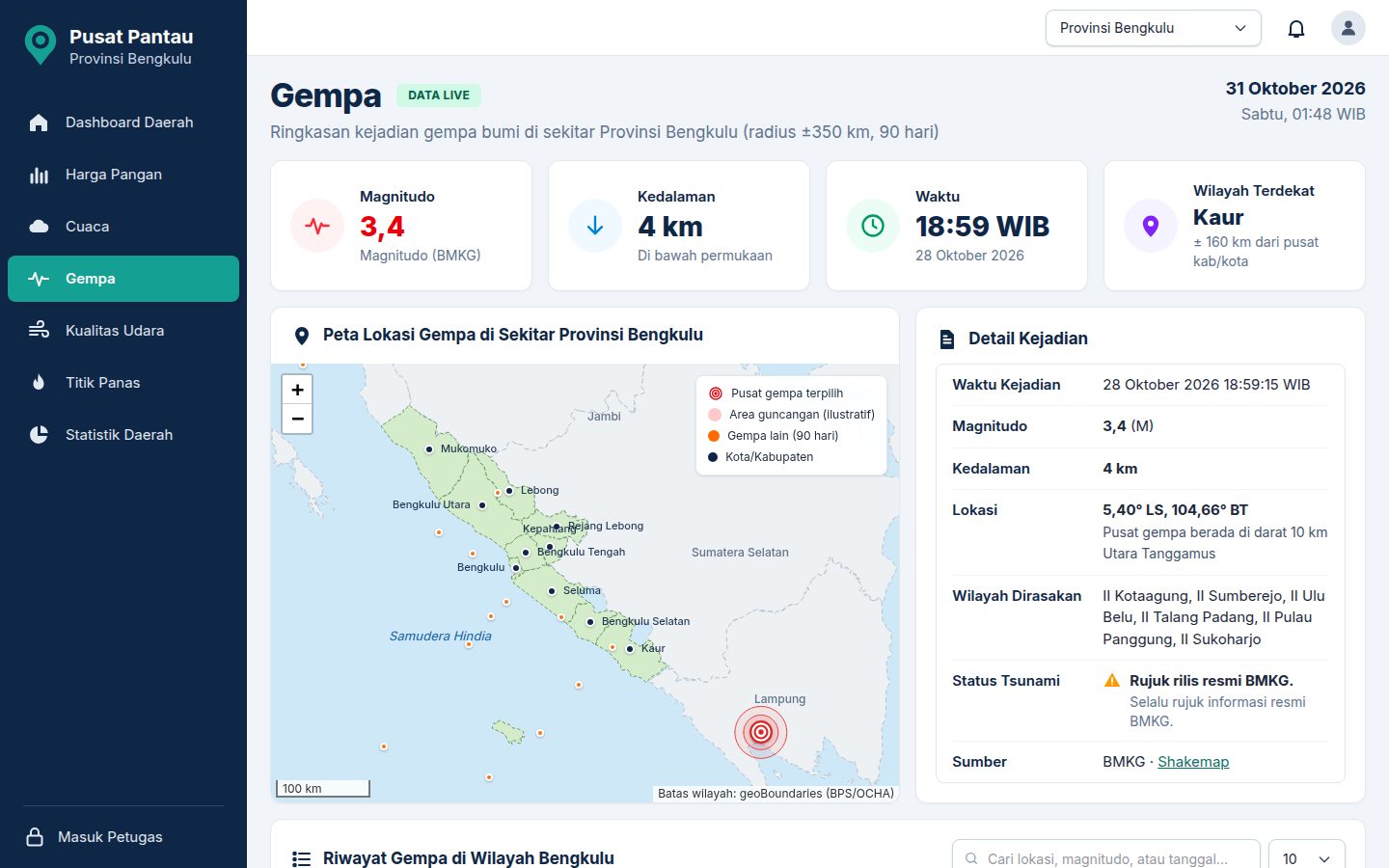Viewport: 1389px width, 868px height.
Task: Click the "5,40° LS, 104,66° BT" coordinates
Action: pos(1176,510)
